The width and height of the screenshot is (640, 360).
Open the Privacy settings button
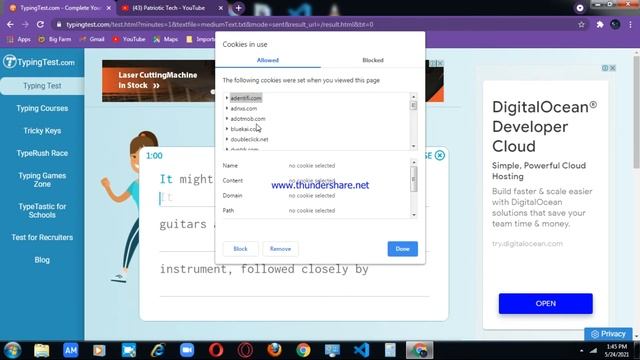(608, 334)
